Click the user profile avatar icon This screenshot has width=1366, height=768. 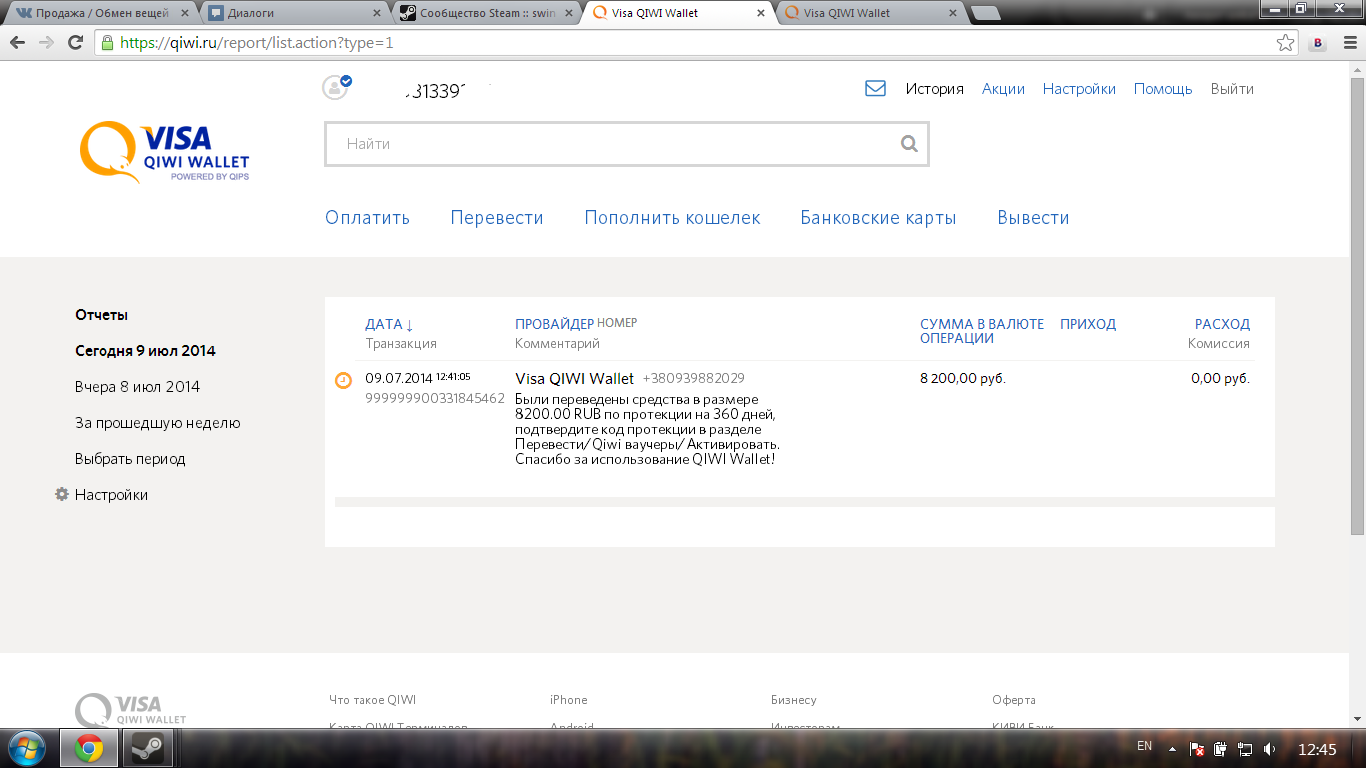coord(335,87)
